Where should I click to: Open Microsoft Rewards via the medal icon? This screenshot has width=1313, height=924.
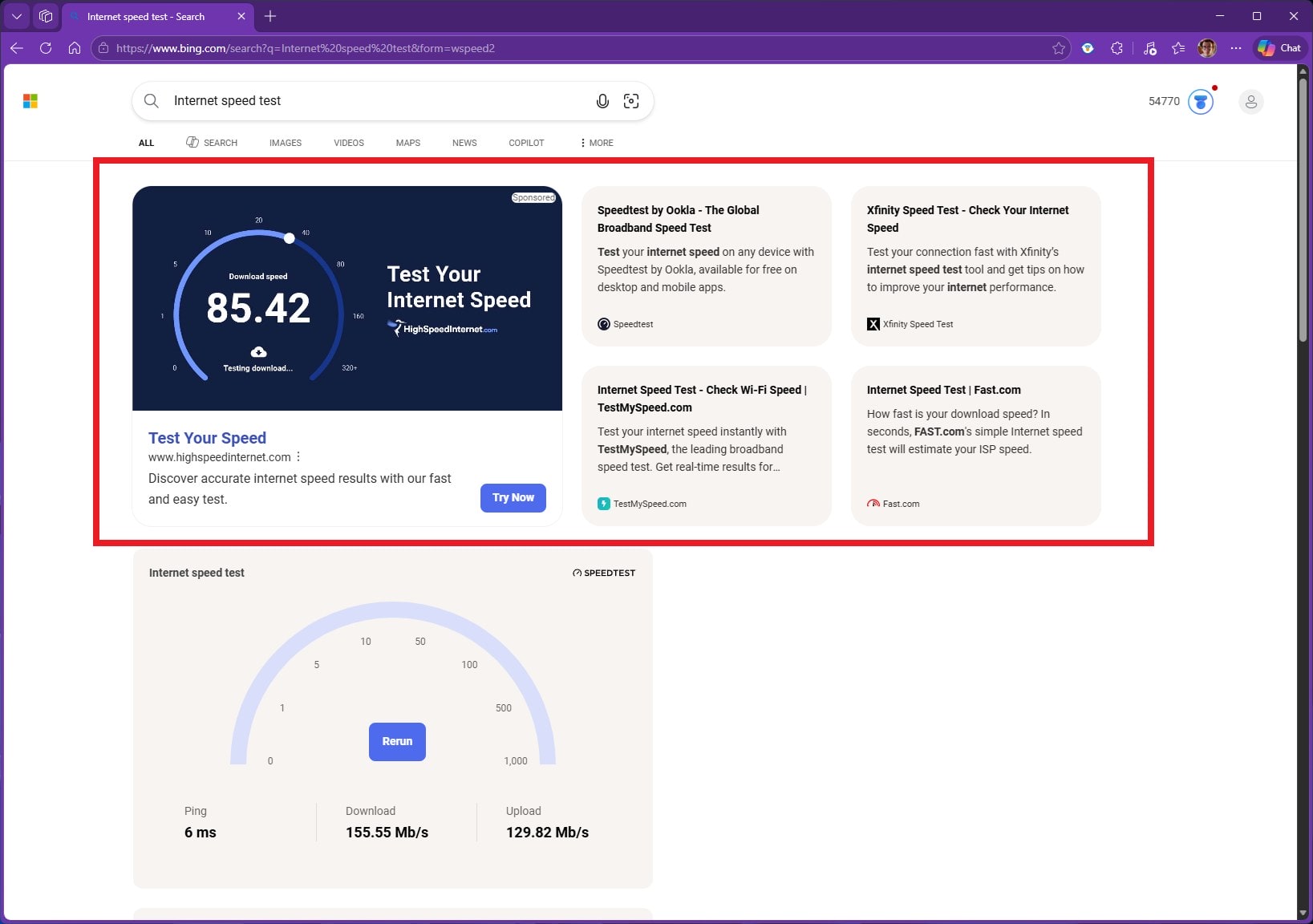(1200, 101)
